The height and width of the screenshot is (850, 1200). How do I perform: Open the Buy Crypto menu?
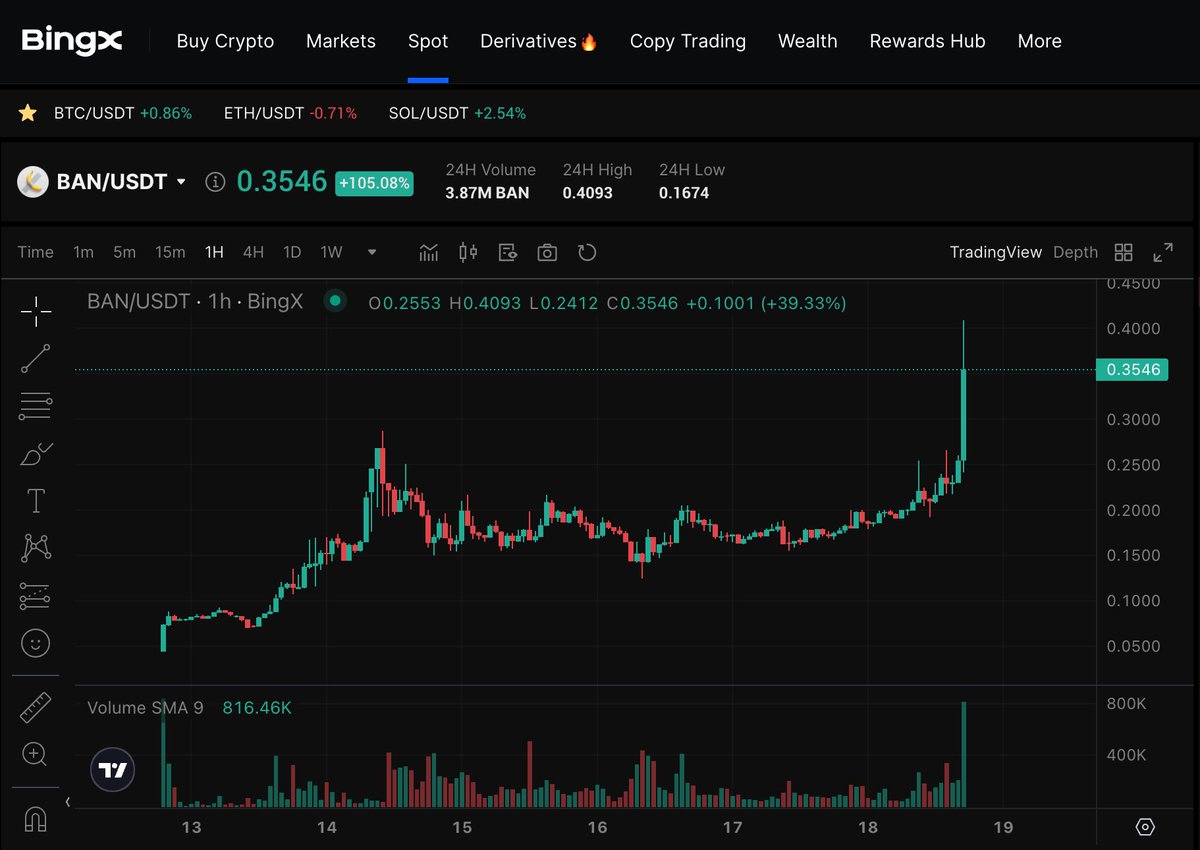[x=225, y=41]
